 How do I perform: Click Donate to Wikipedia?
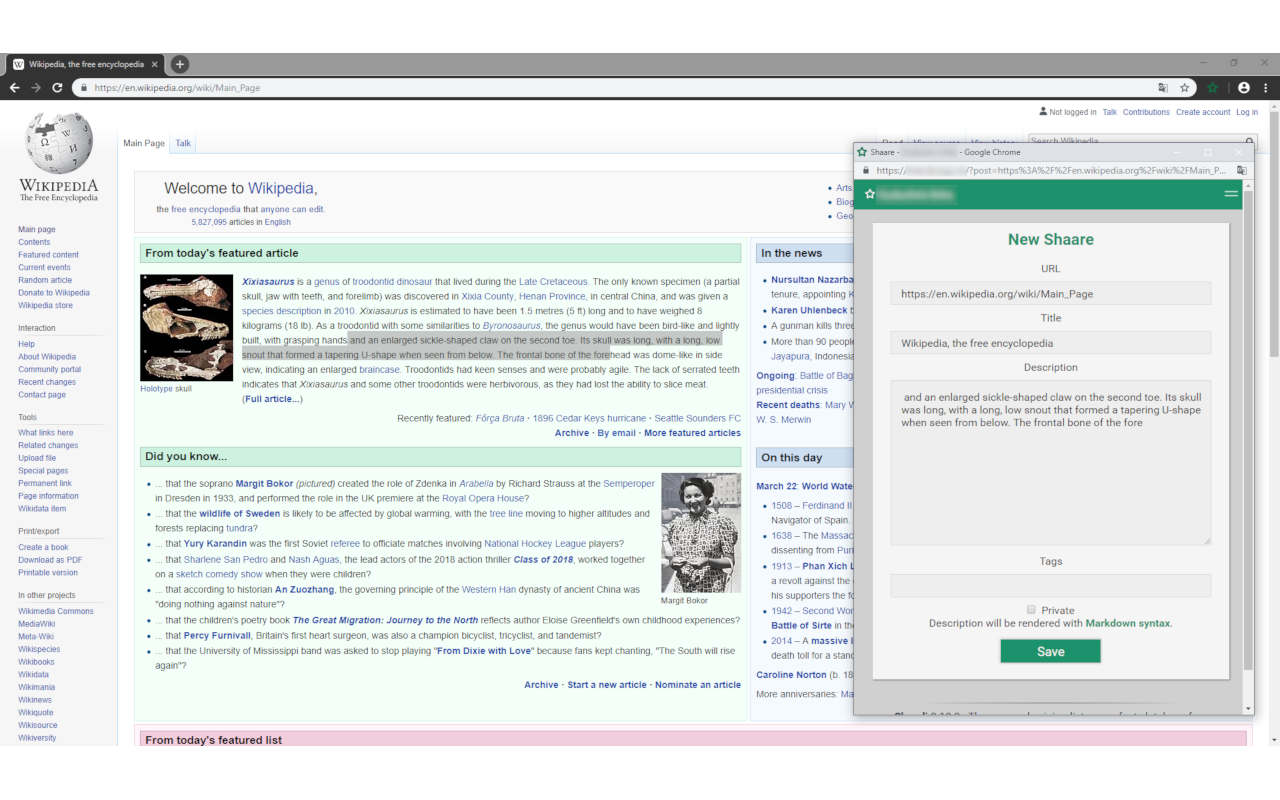54,293
